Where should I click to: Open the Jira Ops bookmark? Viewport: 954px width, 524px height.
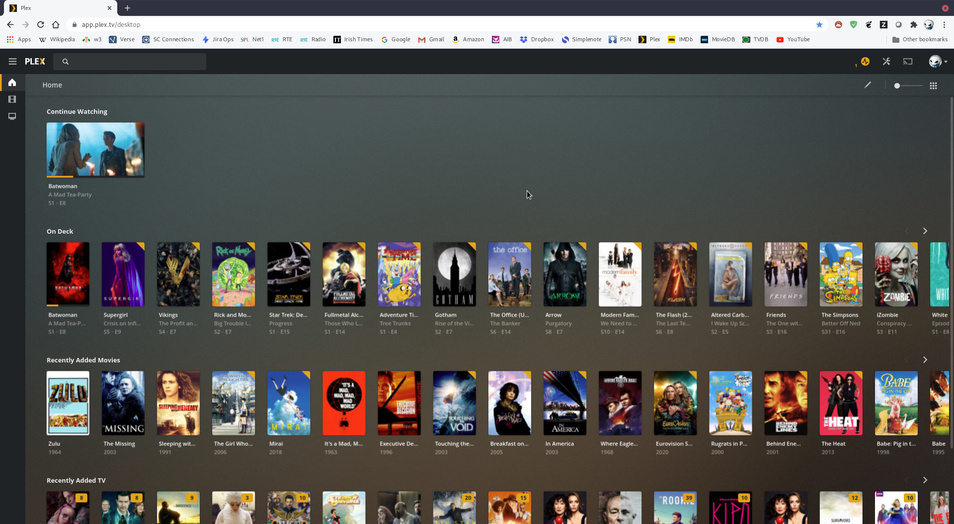click(x=218, y=39)
